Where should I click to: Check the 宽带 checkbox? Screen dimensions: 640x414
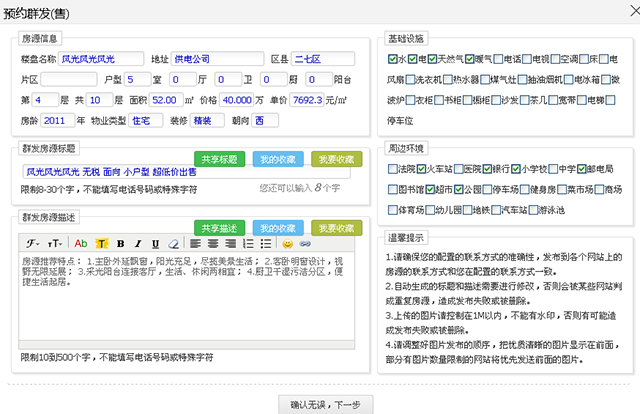pyautogui.click(x=553, y=100)
